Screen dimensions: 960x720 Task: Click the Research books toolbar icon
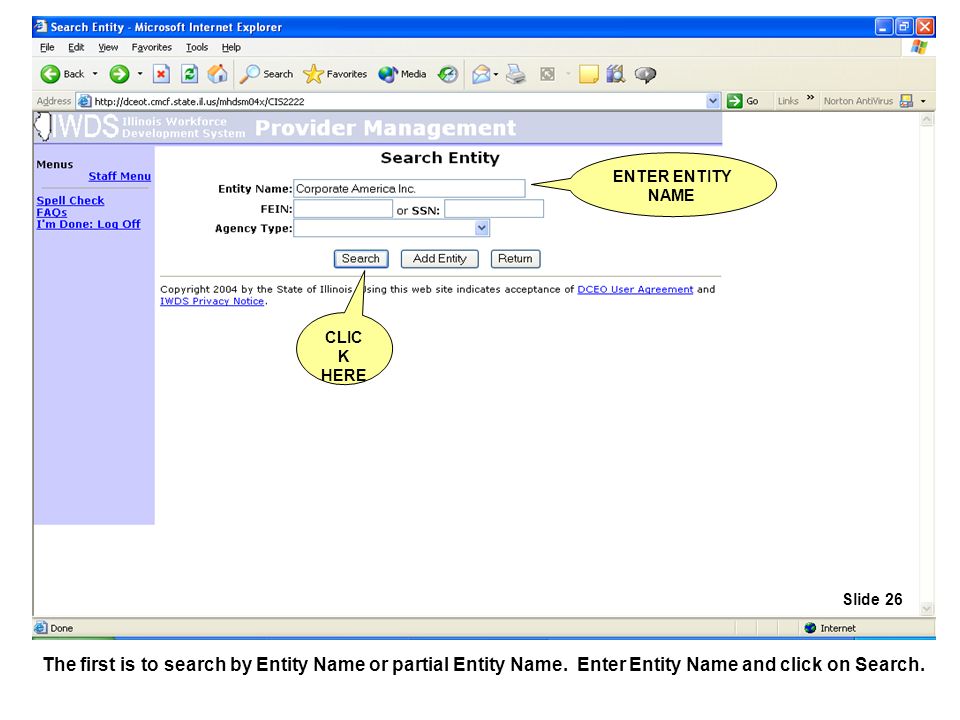point(615,74)
